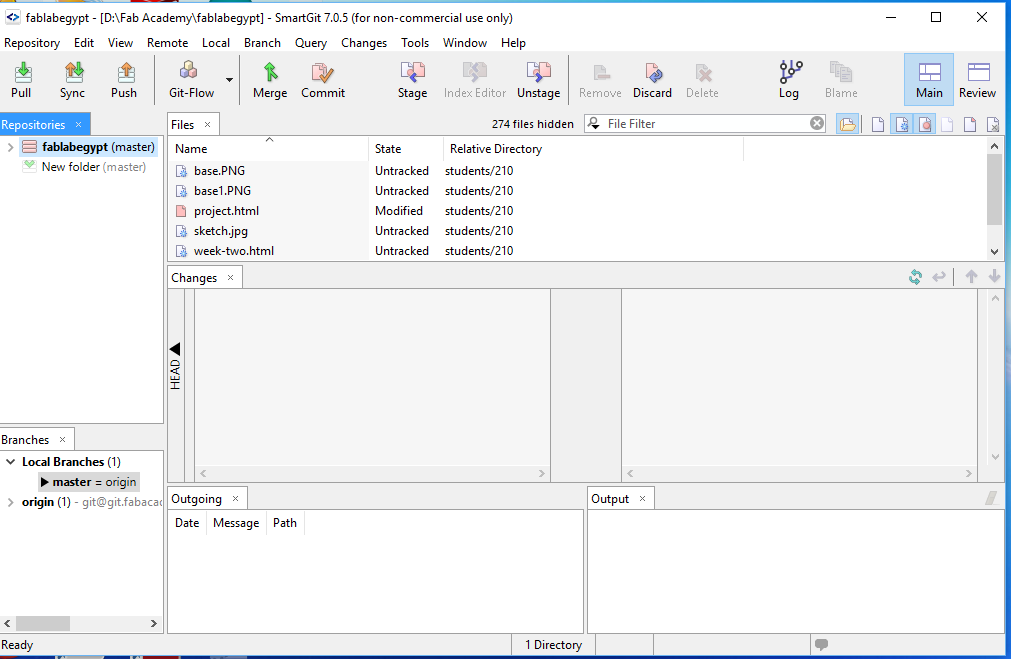Switch to the Main perspective

929,80
